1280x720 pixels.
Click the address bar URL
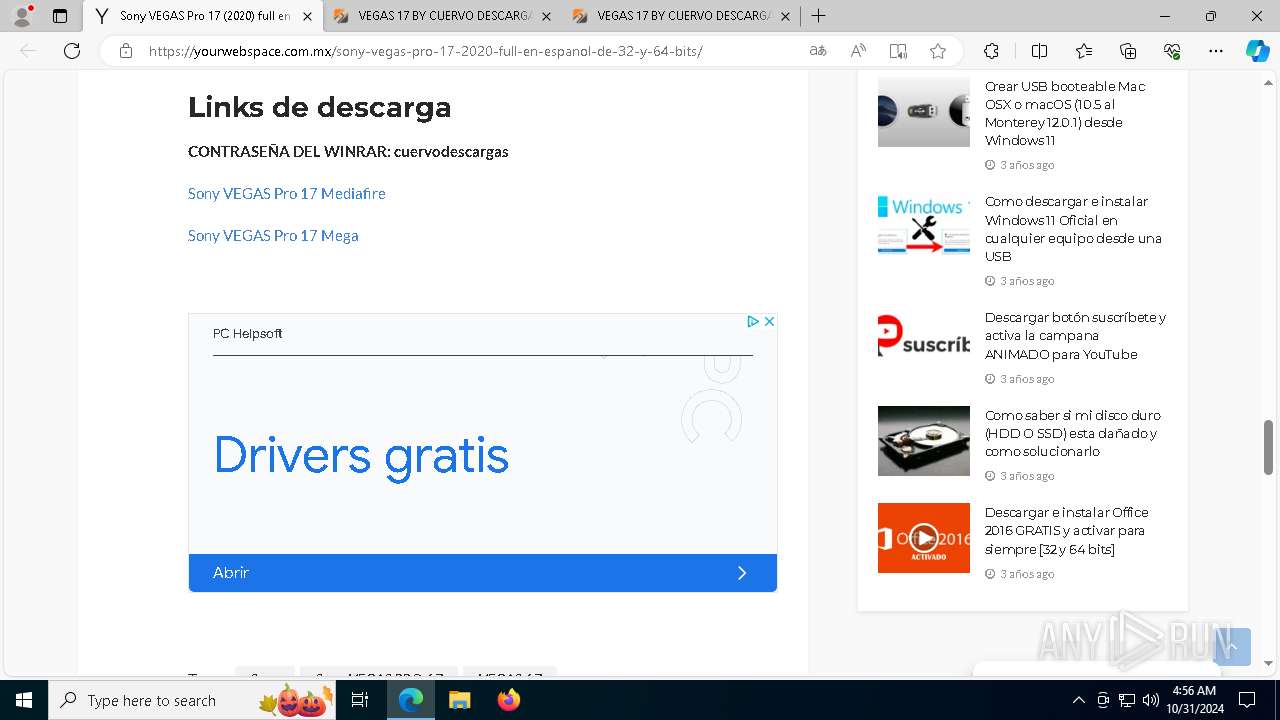point(425,51)
